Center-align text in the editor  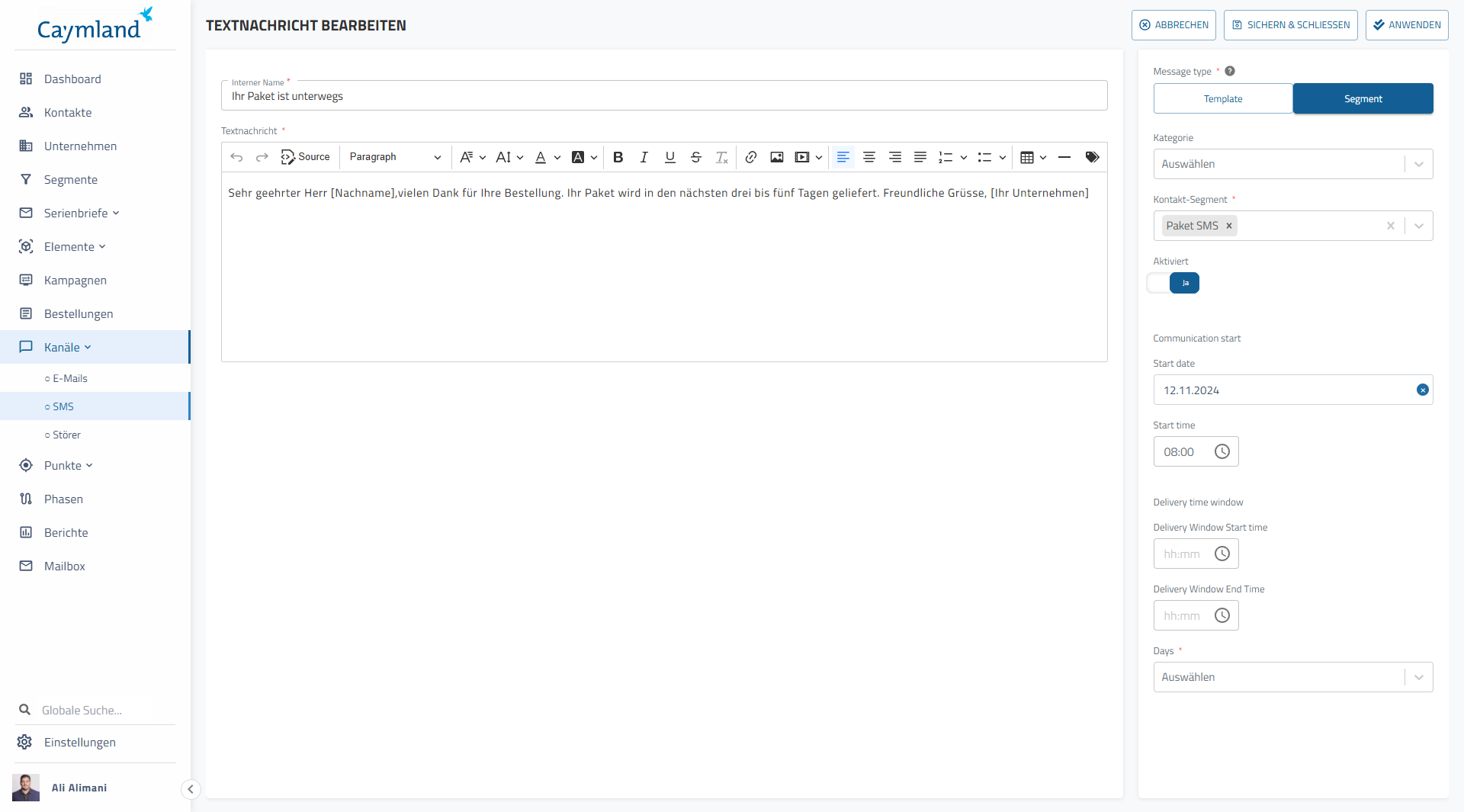pos(868,157)
